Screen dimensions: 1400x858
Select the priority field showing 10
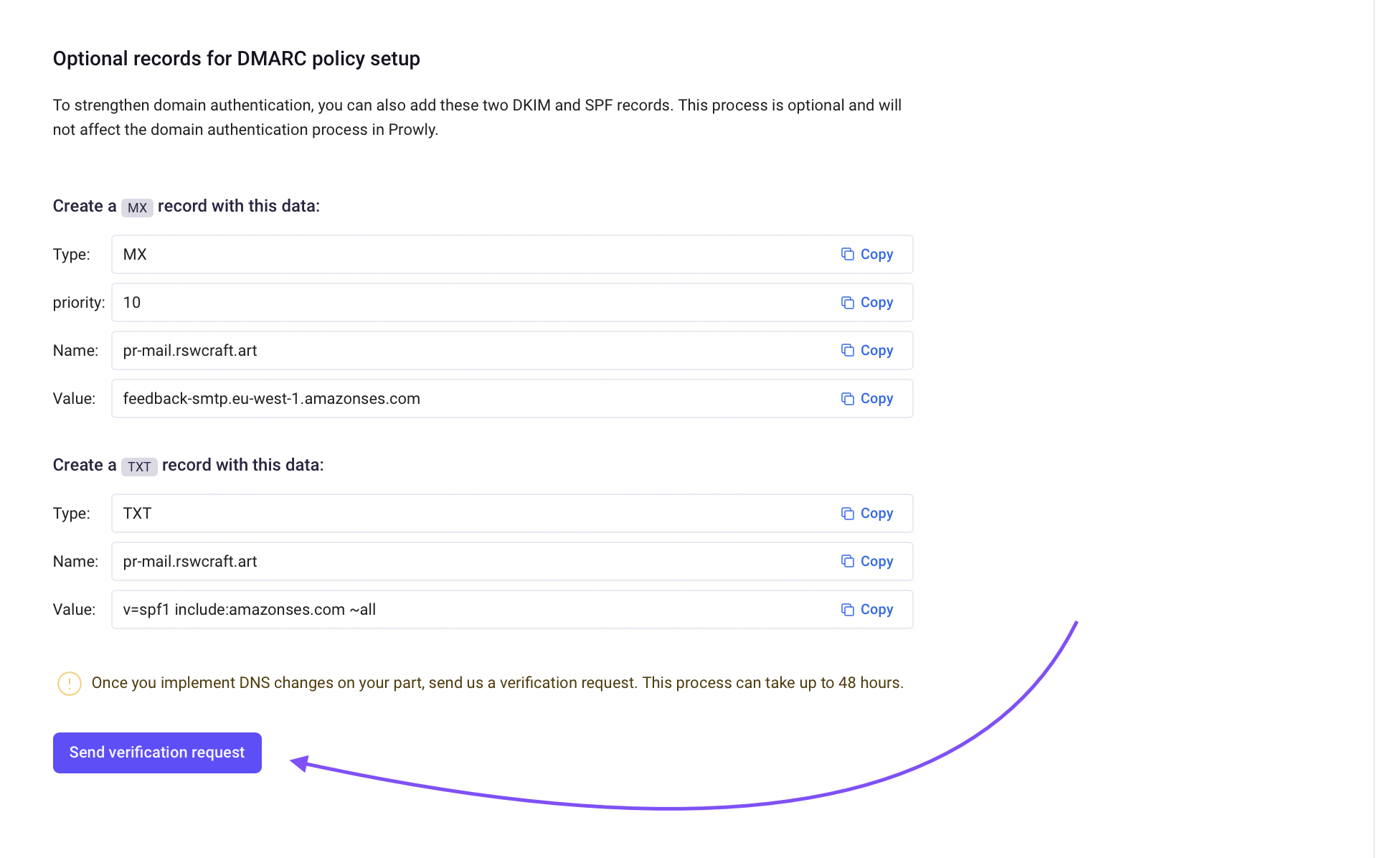click(x=512, y=303)
